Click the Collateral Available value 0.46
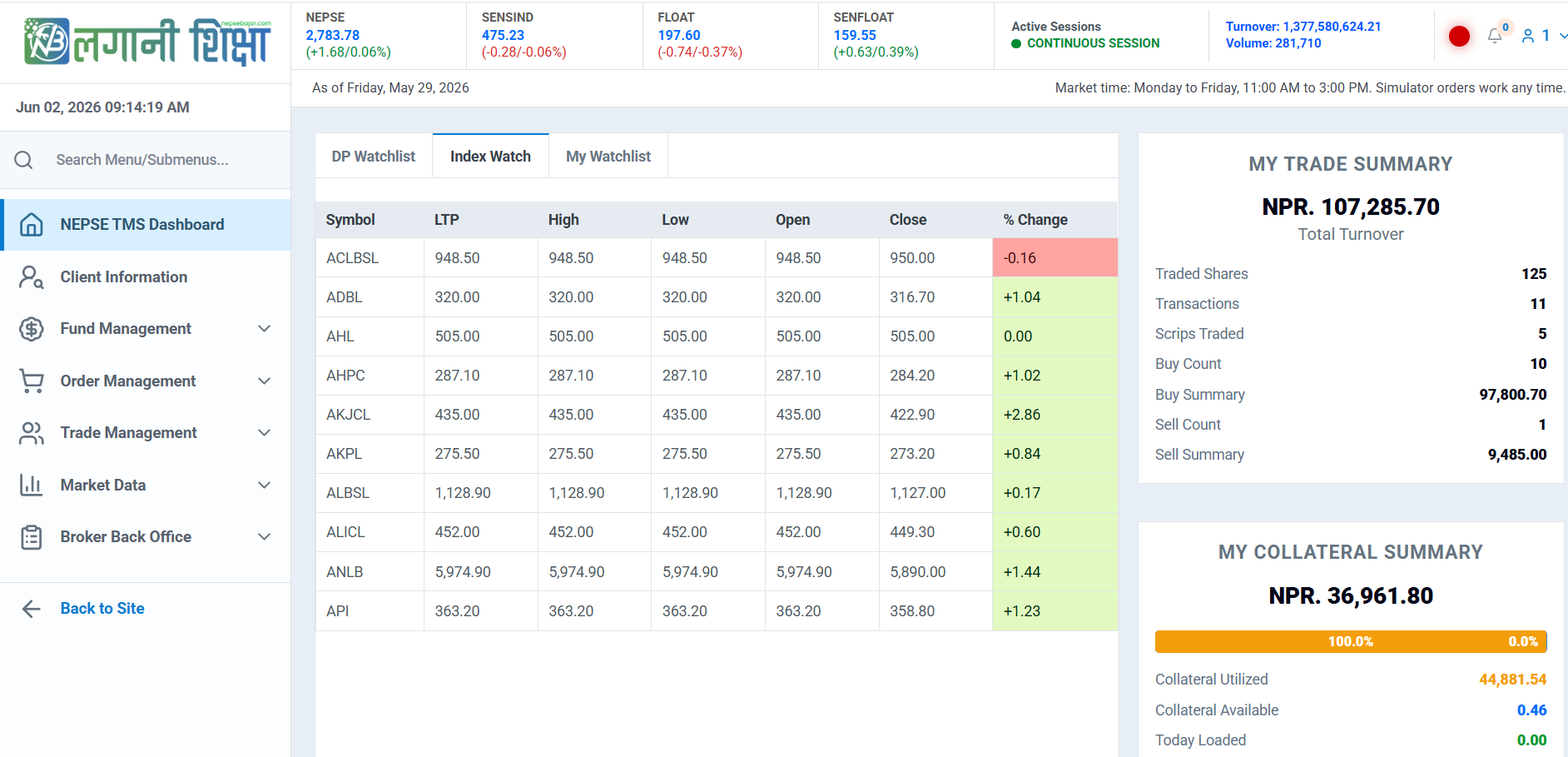This screenshot has width=1568, height=757. [1532, 710]
